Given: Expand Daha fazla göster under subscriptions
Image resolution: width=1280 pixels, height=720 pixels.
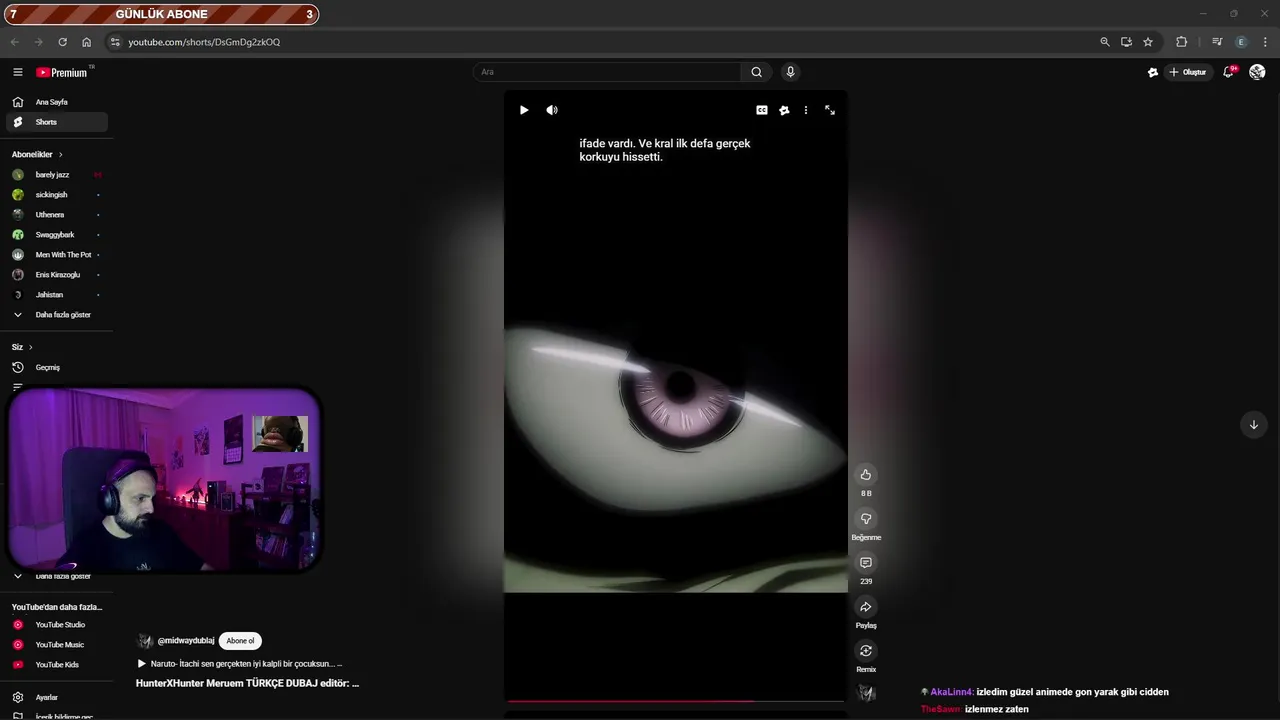Looking at the screenshot, I should pyautogui.click(x=57, y=315).
